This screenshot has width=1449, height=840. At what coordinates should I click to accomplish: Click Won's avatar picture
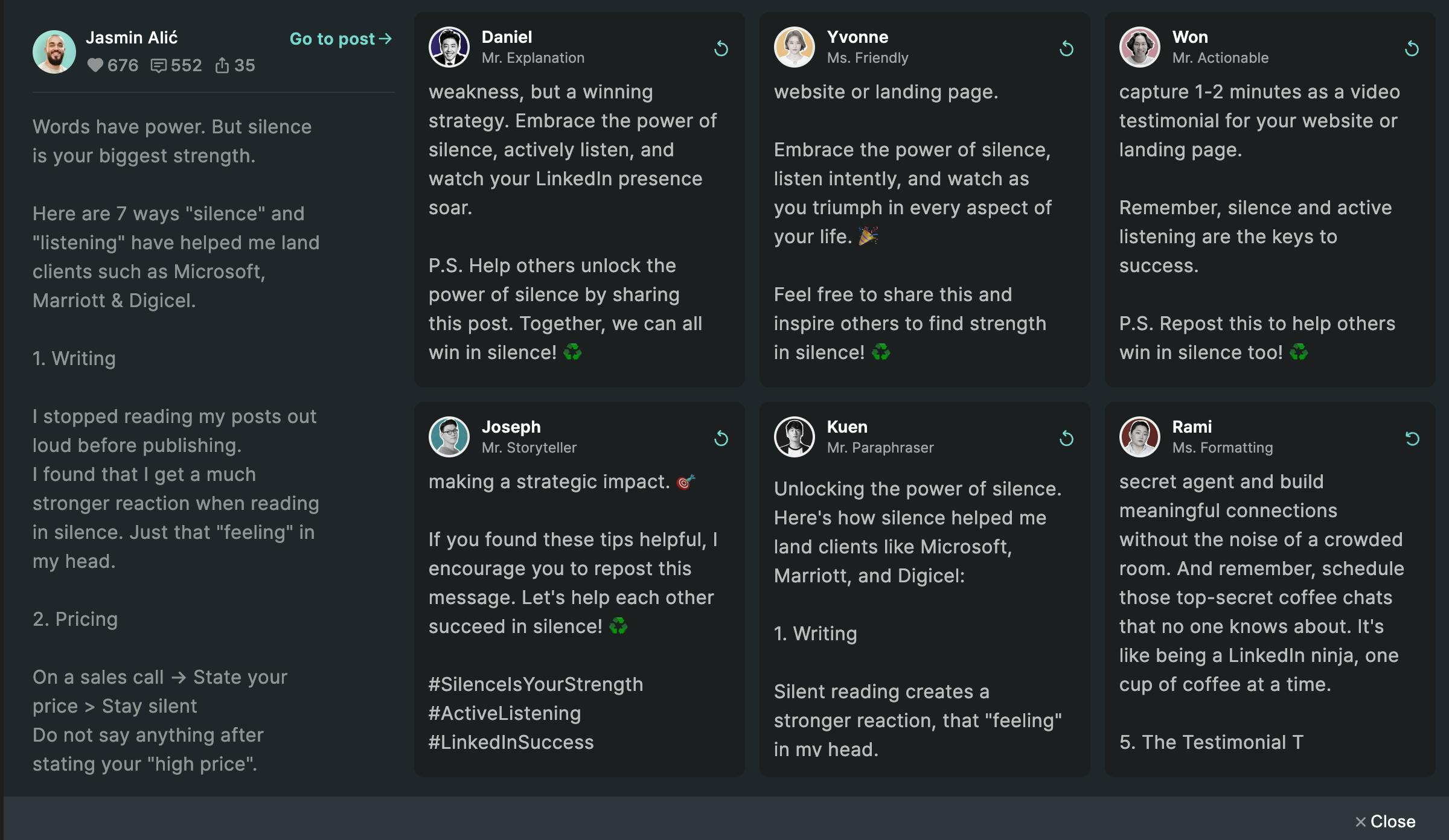pos(1140,47)
